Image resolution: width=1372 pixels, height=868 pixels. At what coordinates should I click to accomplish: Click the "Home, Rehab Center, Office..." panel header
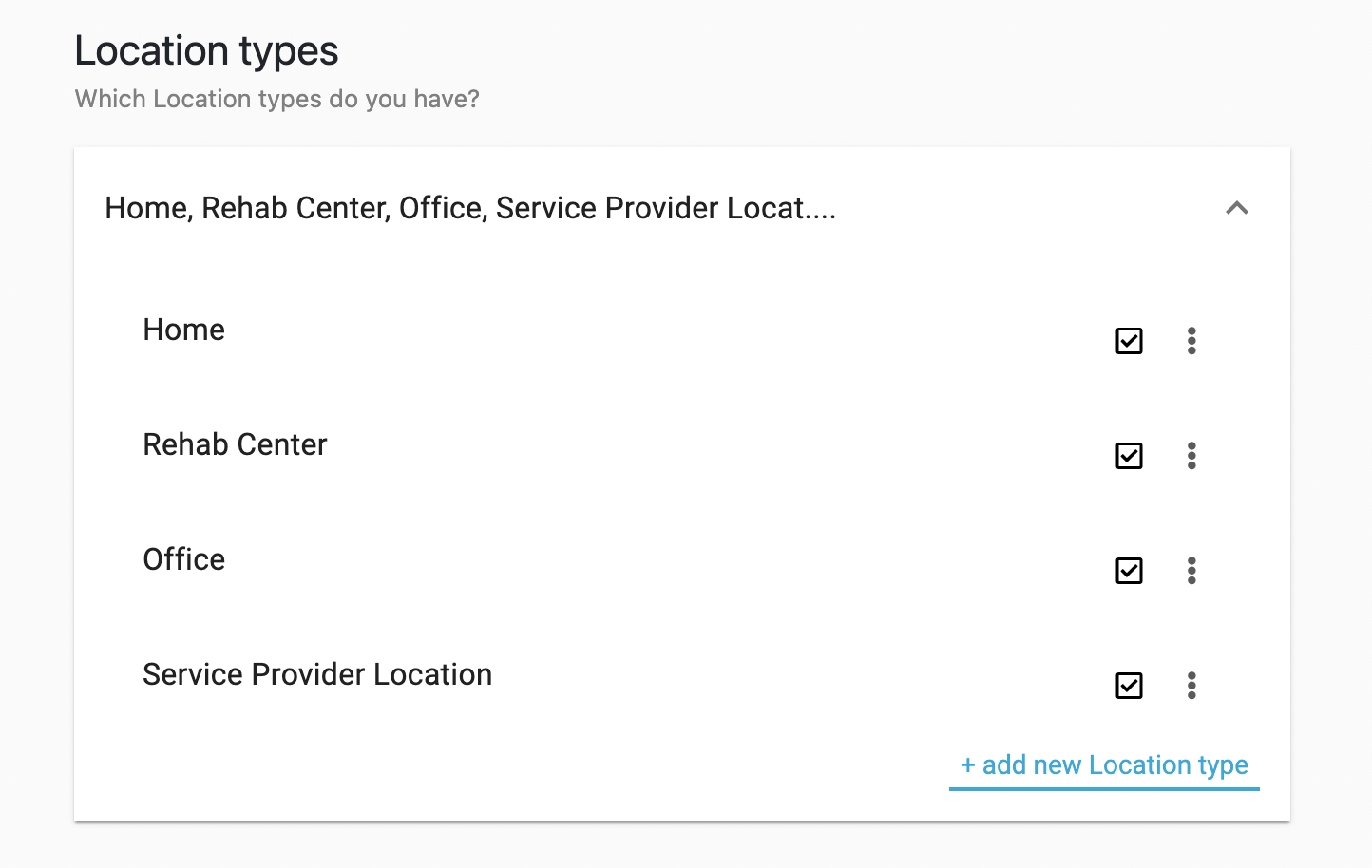click(470, 208)
